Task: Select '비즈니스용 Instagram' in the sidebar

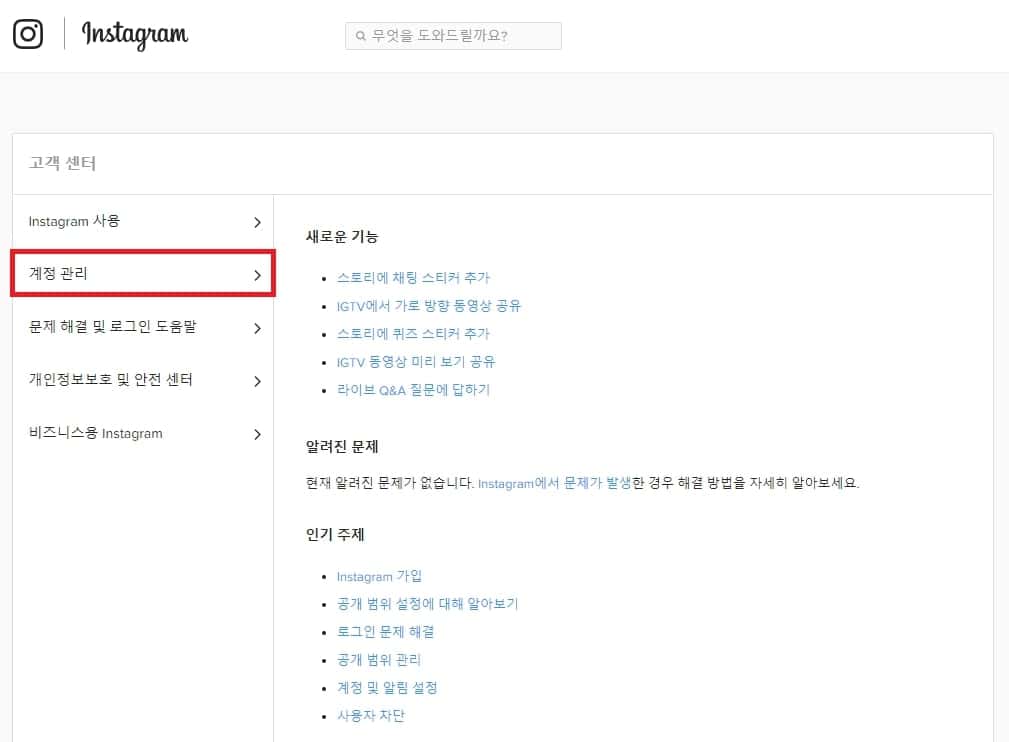Action: tap(95, 433)
